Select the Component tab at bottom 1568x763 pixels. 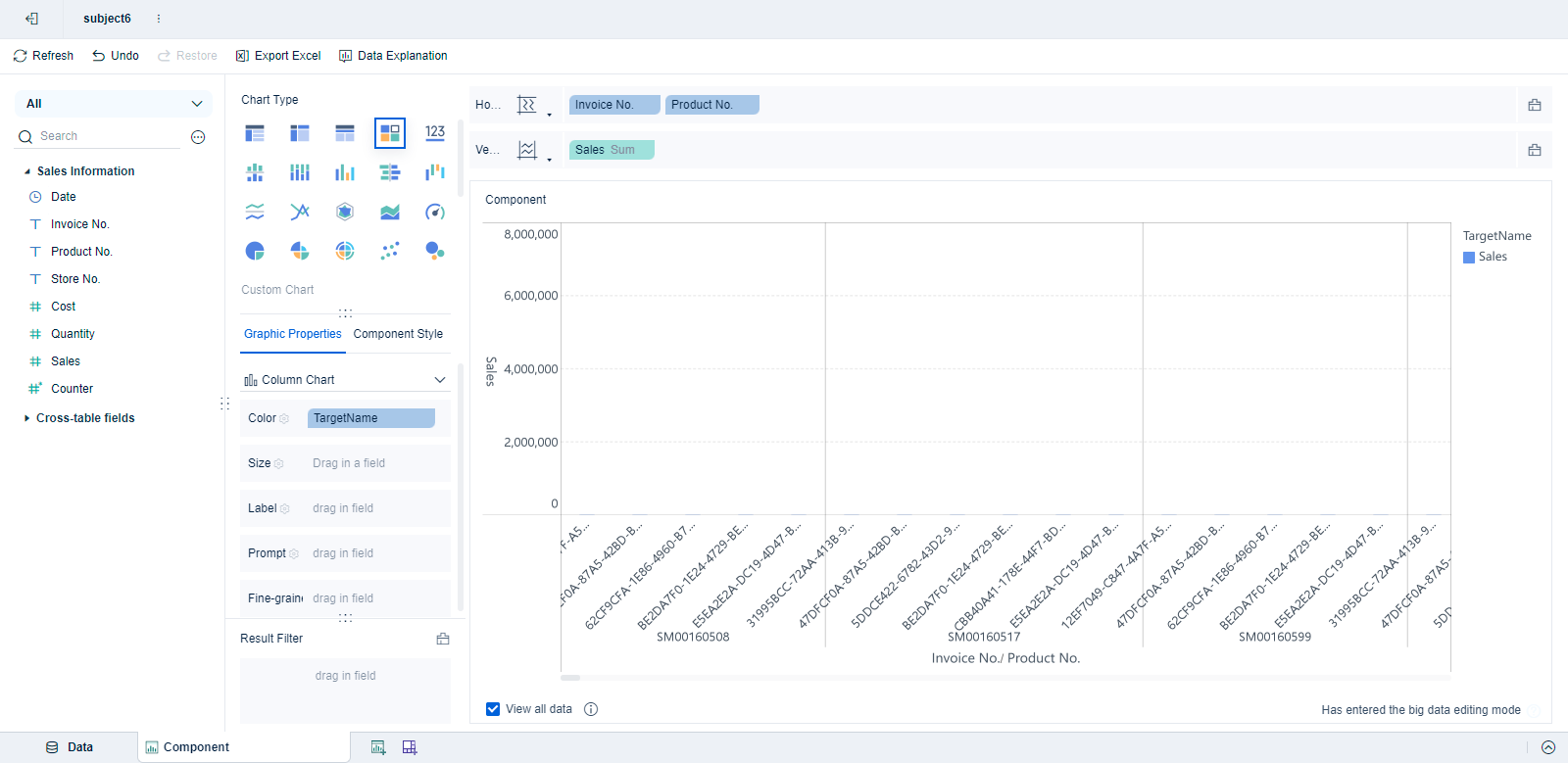tap(243, 747)
